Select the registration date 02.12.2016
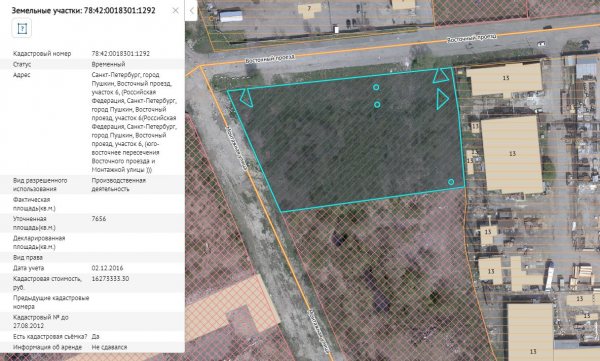 point(107,268)
